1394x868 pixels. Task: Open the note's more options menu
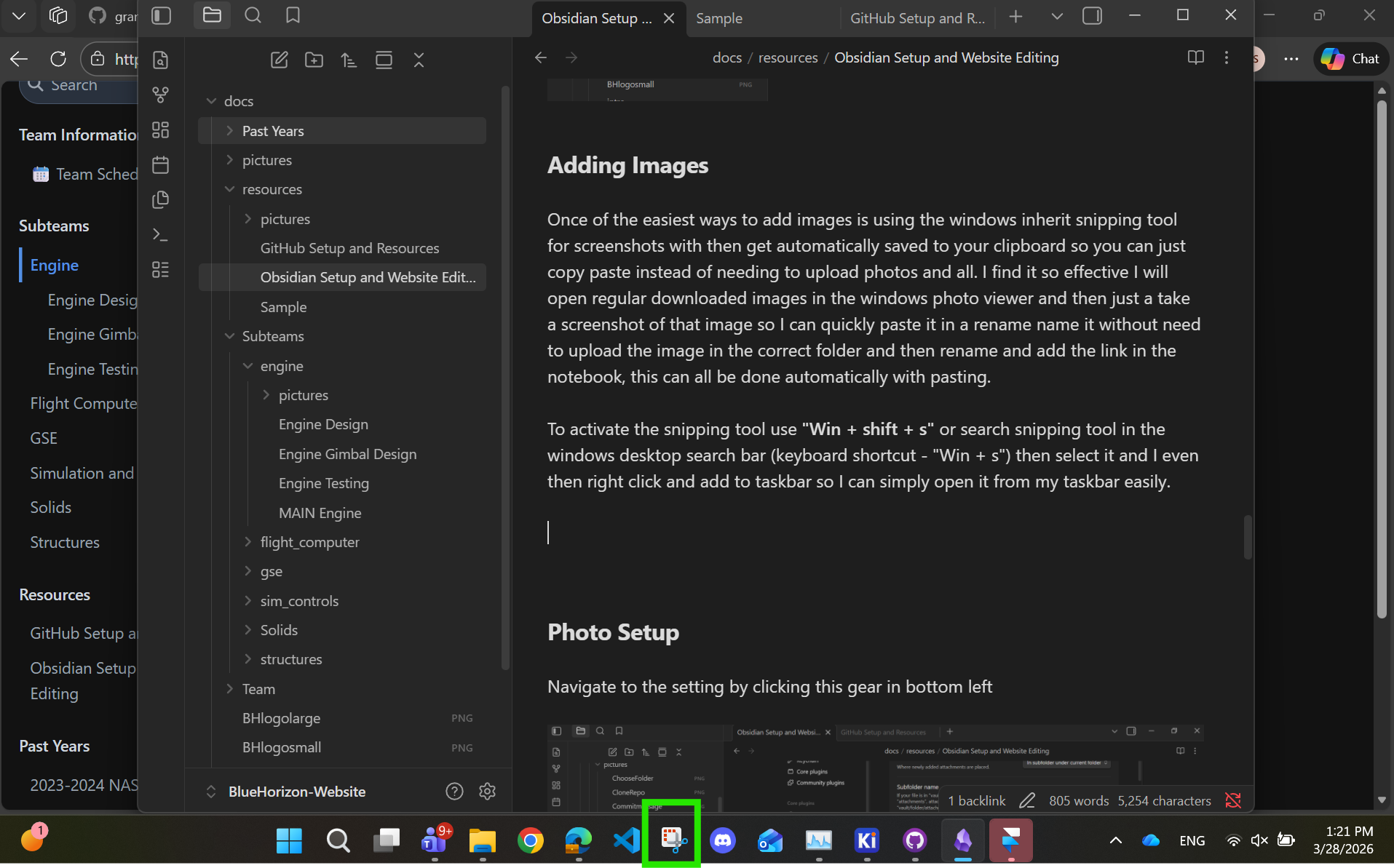1227,57
